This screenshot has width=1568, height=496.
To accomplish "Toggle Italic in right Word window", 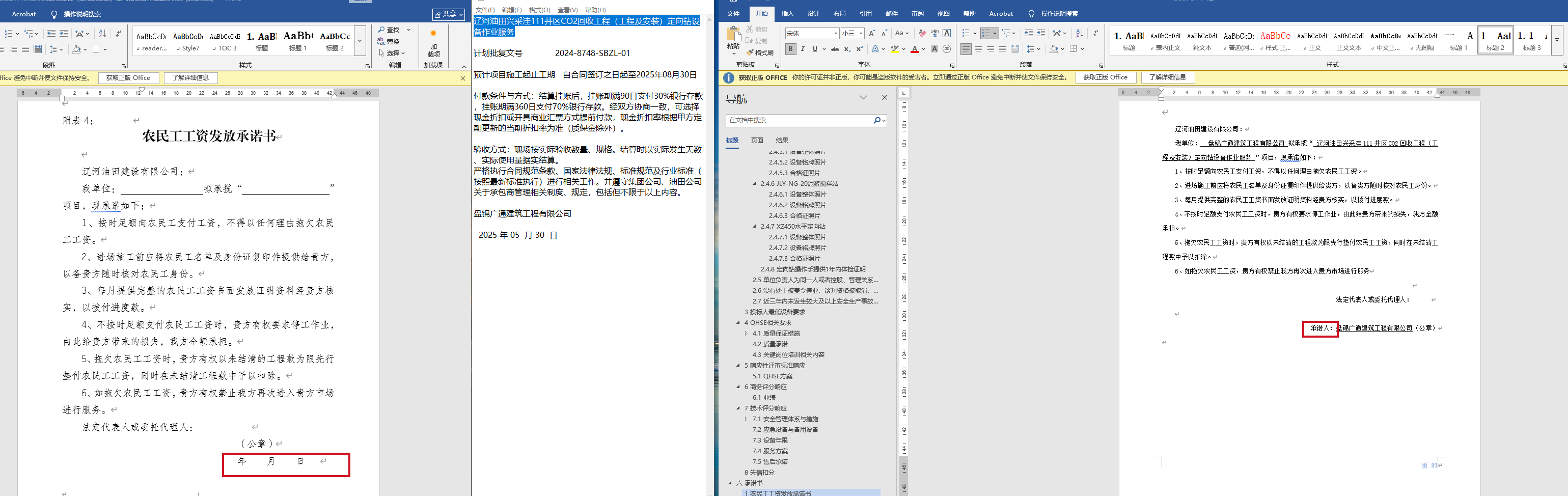I will (x=803, y=49).
